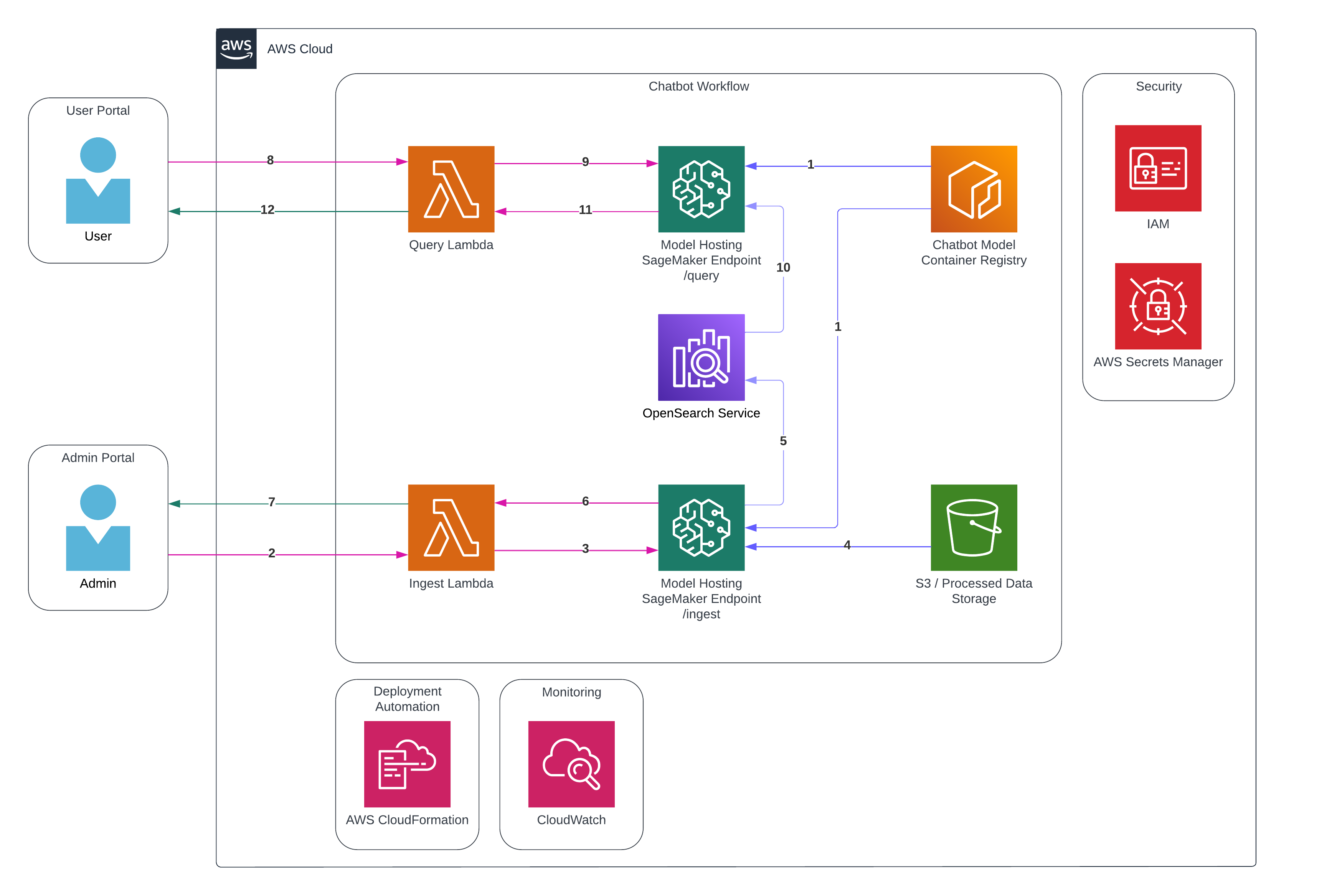Click the OpenSearch Service icon
The image size is (1337, 896).
tap(702, 357)
